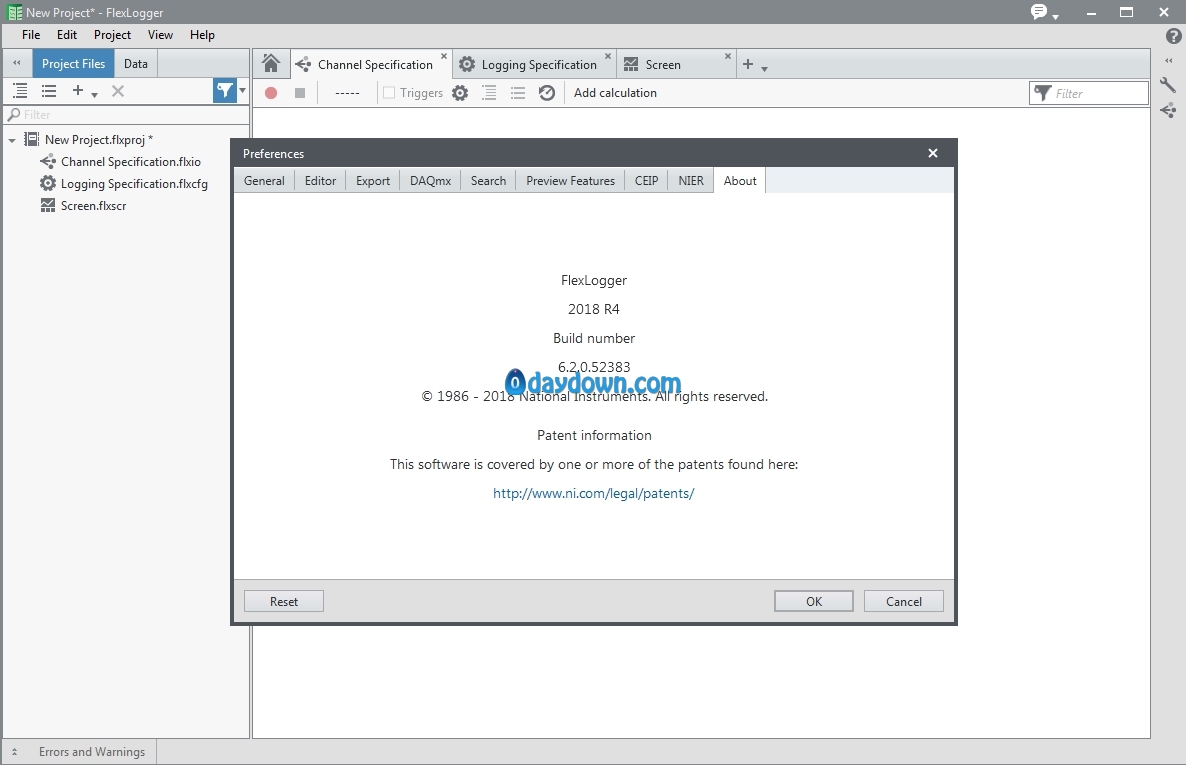
Task: Open the ni.com legal patents link
Action: pyautogui.click(x=594, y=493)
